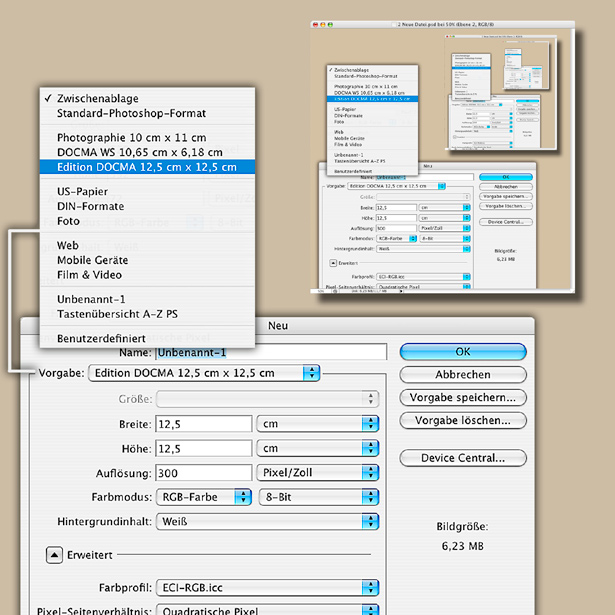Collapse the Erweitert section triangle
Viewport: 615px width, 615px height.
(x=51, y=553)
